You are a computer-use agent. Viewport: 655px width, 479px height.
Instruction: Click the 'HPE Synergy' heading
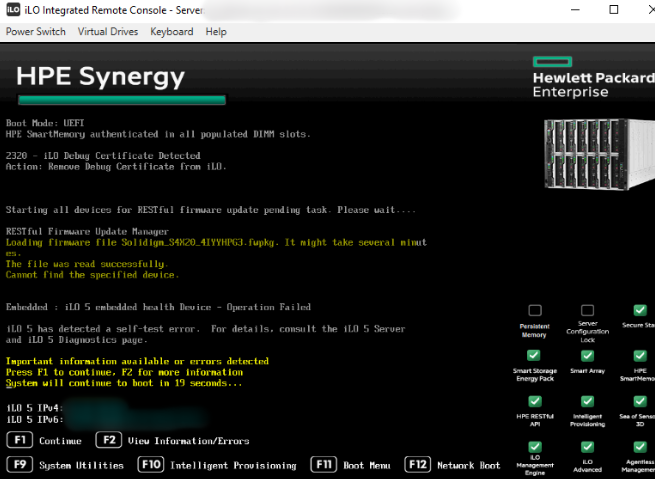[100, 77]
